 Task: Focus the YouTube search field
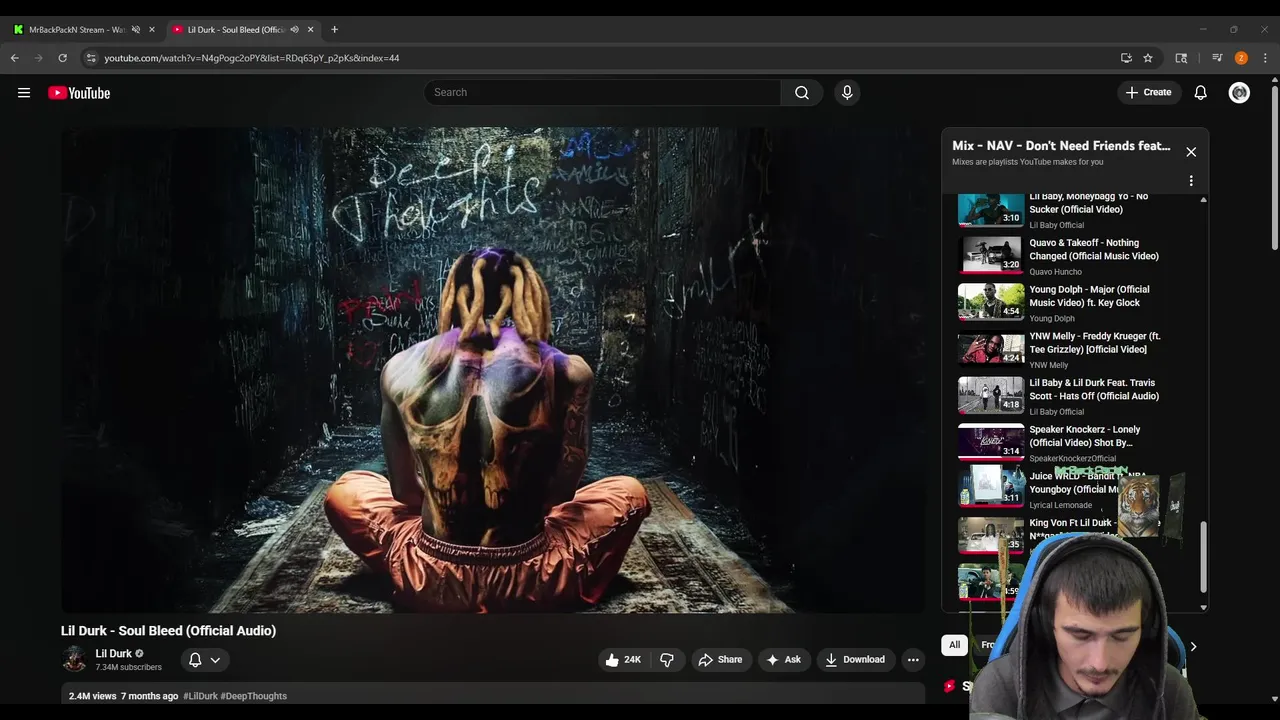point(602,92)
